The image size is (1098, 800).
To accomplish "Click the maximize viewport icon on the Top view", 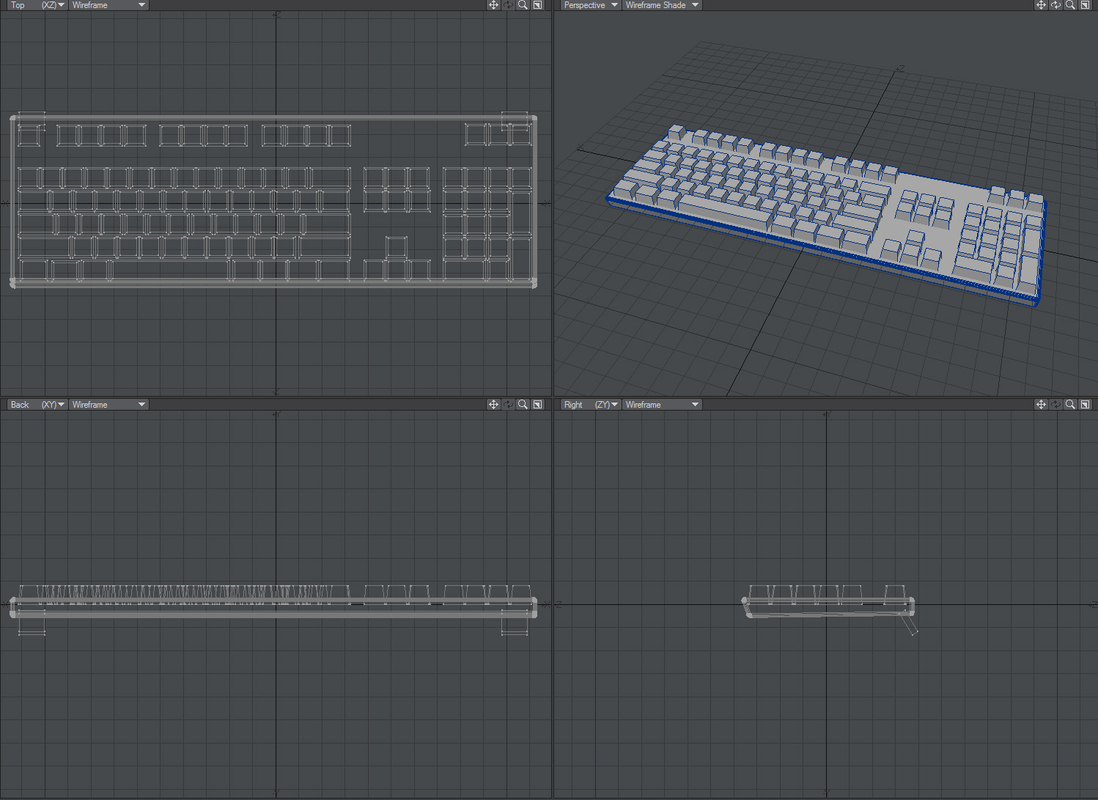I will coord(537,5).
